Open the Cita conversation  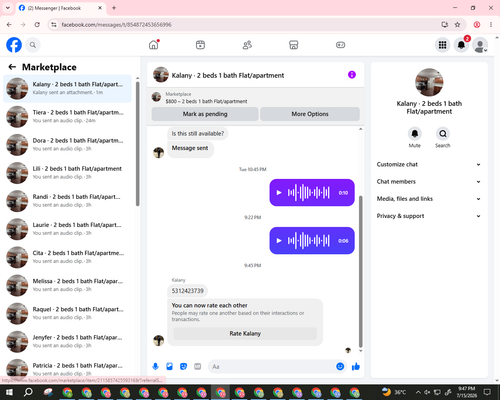(67, 257)
